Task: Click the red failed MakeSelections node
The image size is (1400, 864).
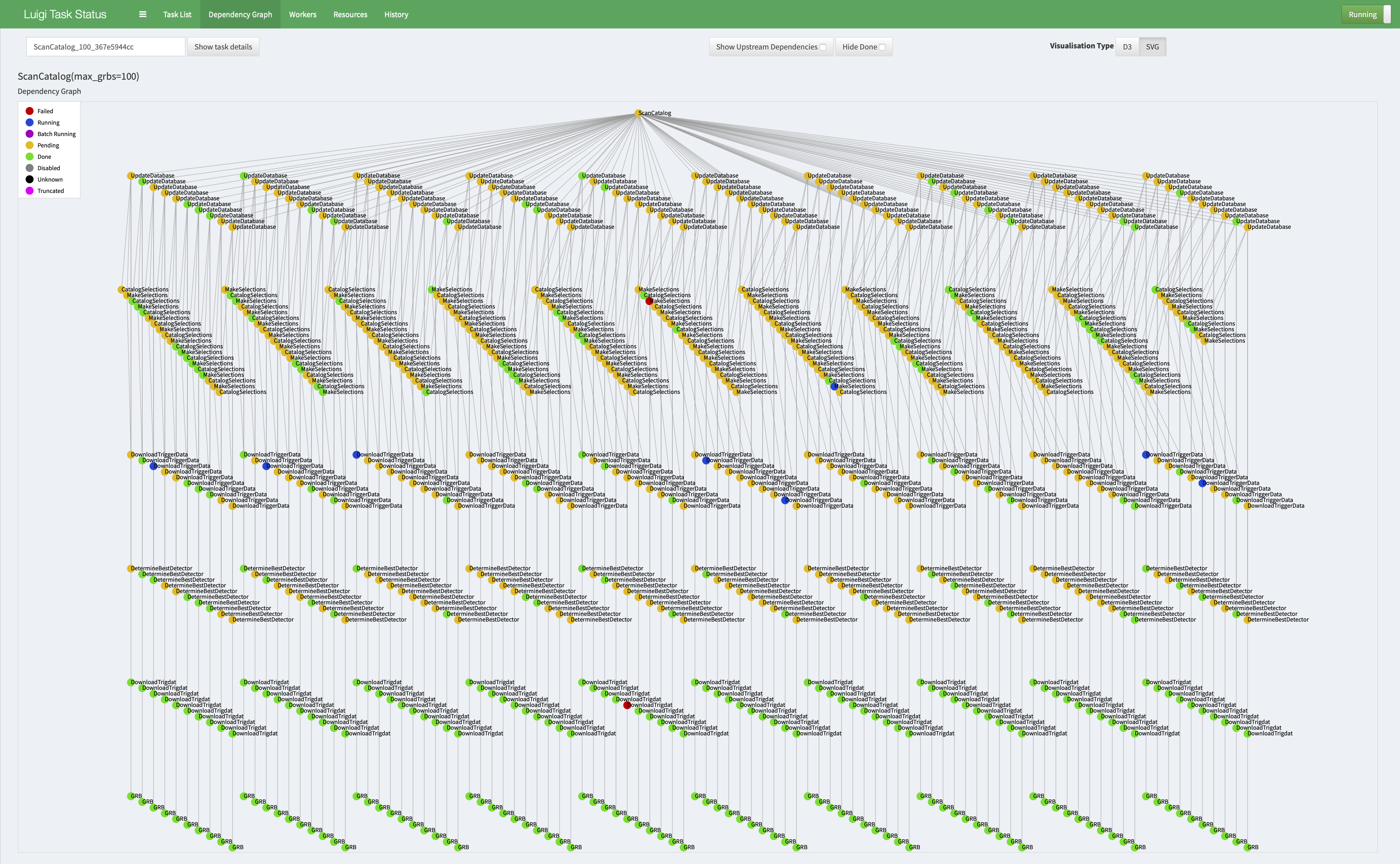Action: [649, 301]
